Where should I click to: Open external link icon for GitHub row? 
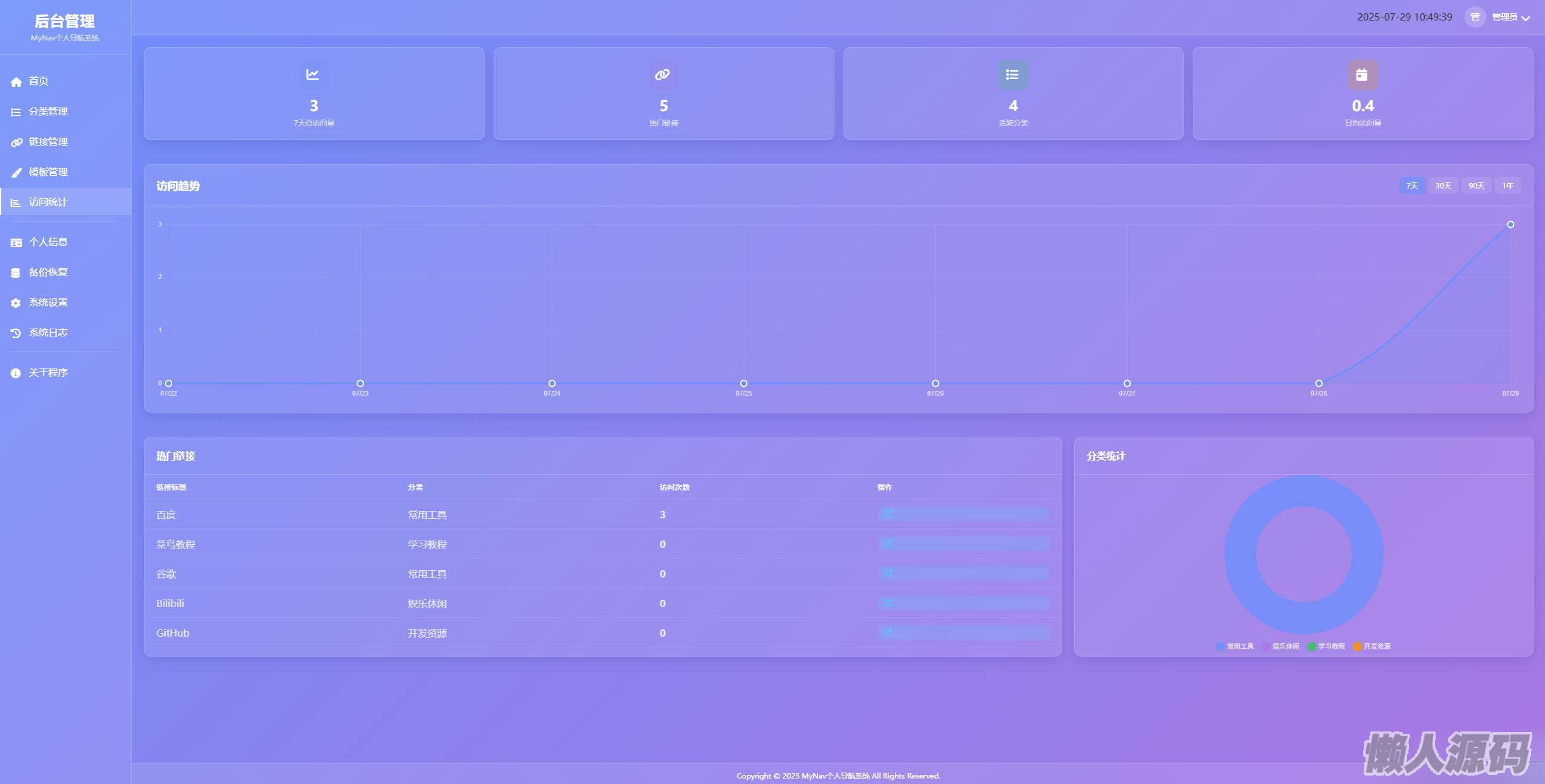pyautogui.click(x=888, y=632)
